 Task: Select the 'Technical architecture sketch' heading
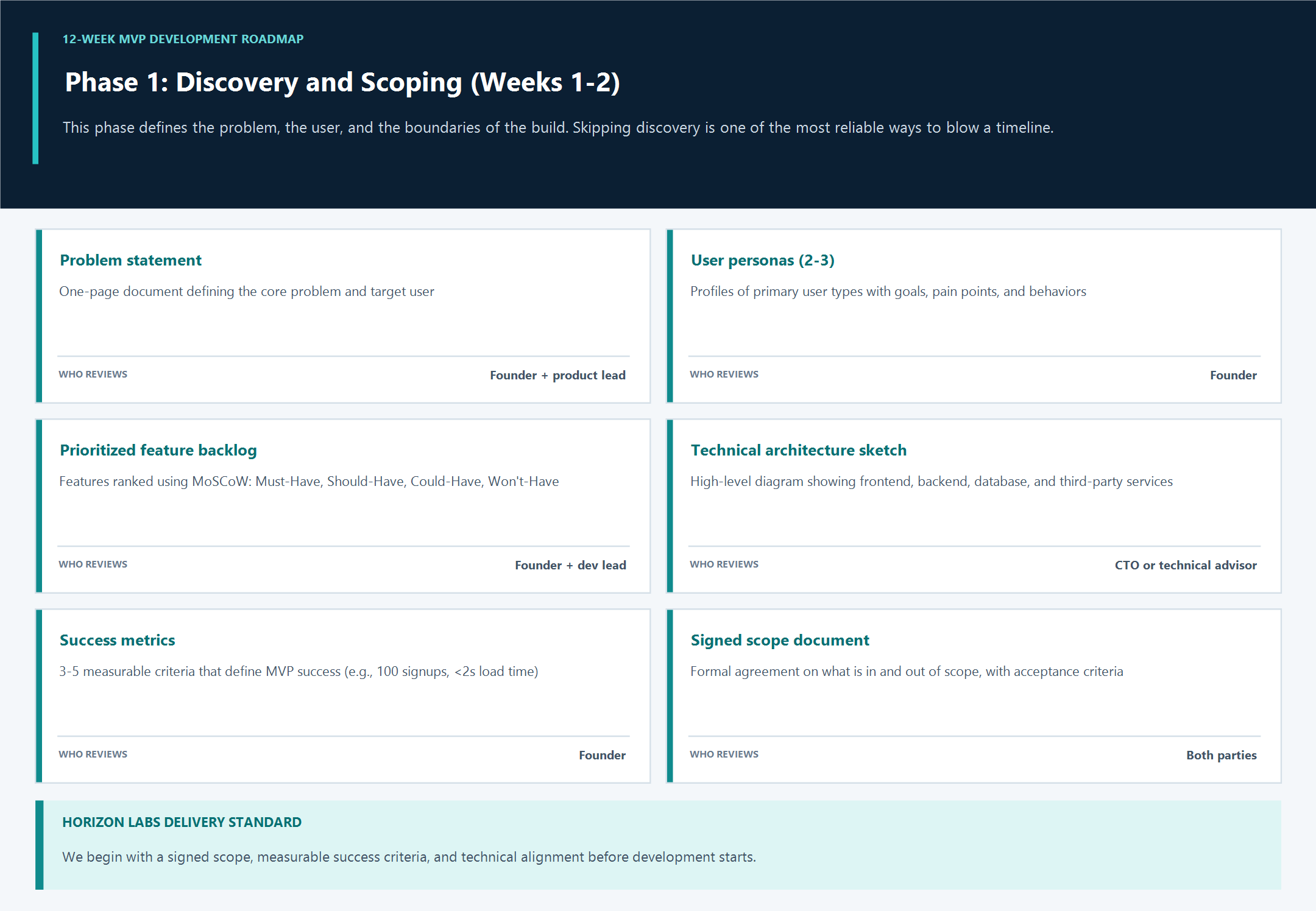pyautogui.click(x=799, y=450)
